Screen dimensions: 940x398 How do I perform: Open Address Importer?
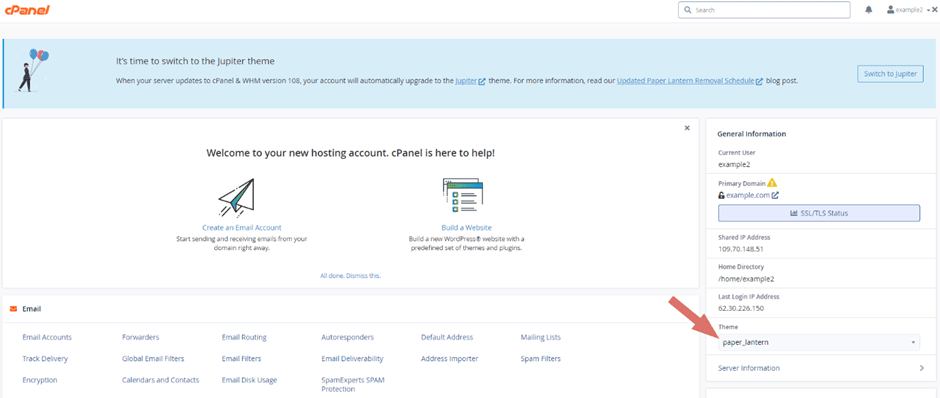point(450,359)
